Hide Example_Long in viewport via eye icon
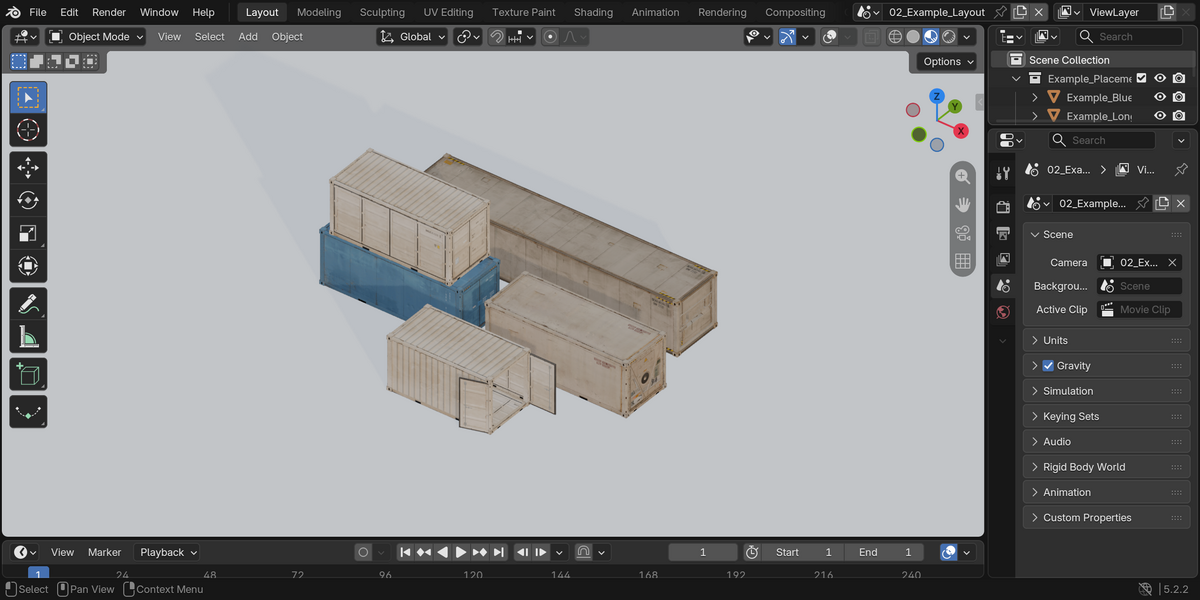 pyautogui.click(x=1160, y=116)
